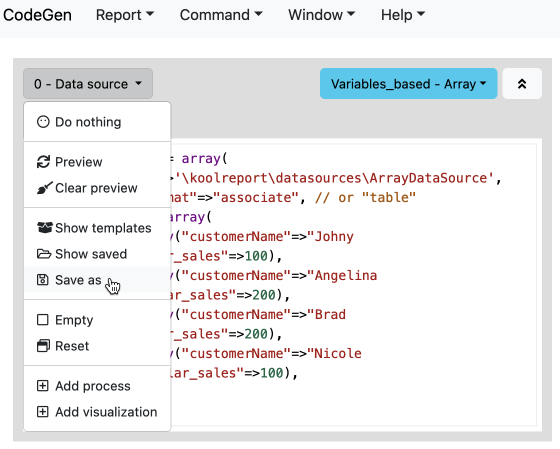Viewport: 560px width, 449px height.
Task: Click the ArrayDataSource class string
Action: point(334,178)
